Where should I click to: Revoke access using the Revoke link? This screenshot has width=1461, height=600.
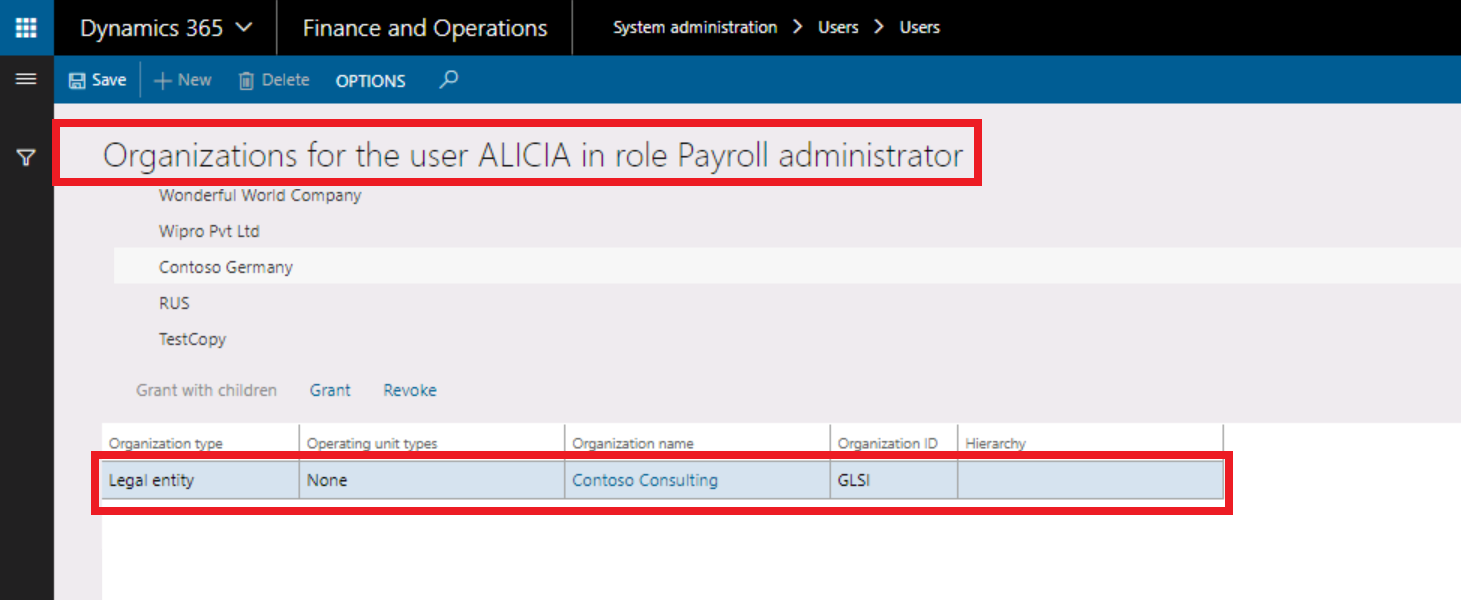pos(409,390)
